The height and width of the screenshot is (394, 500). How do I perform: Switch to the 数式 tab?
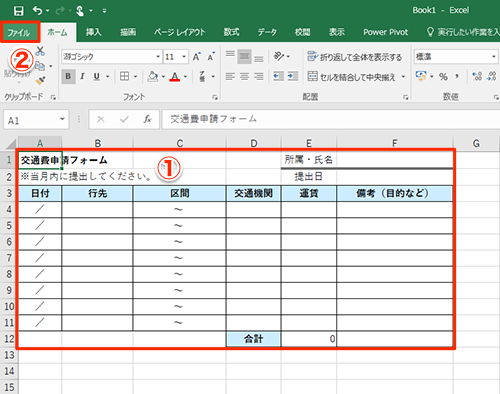point(232,32)
